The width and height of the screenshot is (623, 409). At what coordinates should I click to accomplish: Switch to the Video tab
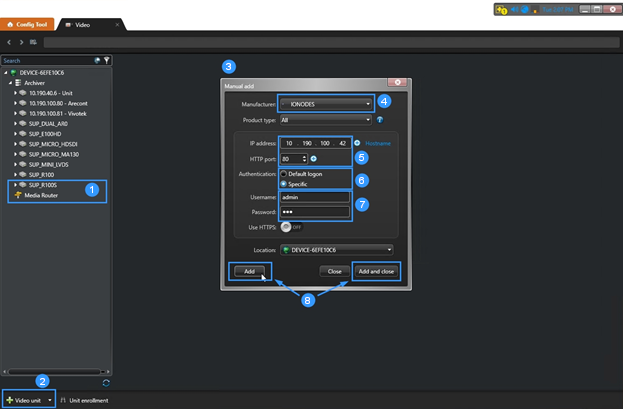(x=84, y=23)
